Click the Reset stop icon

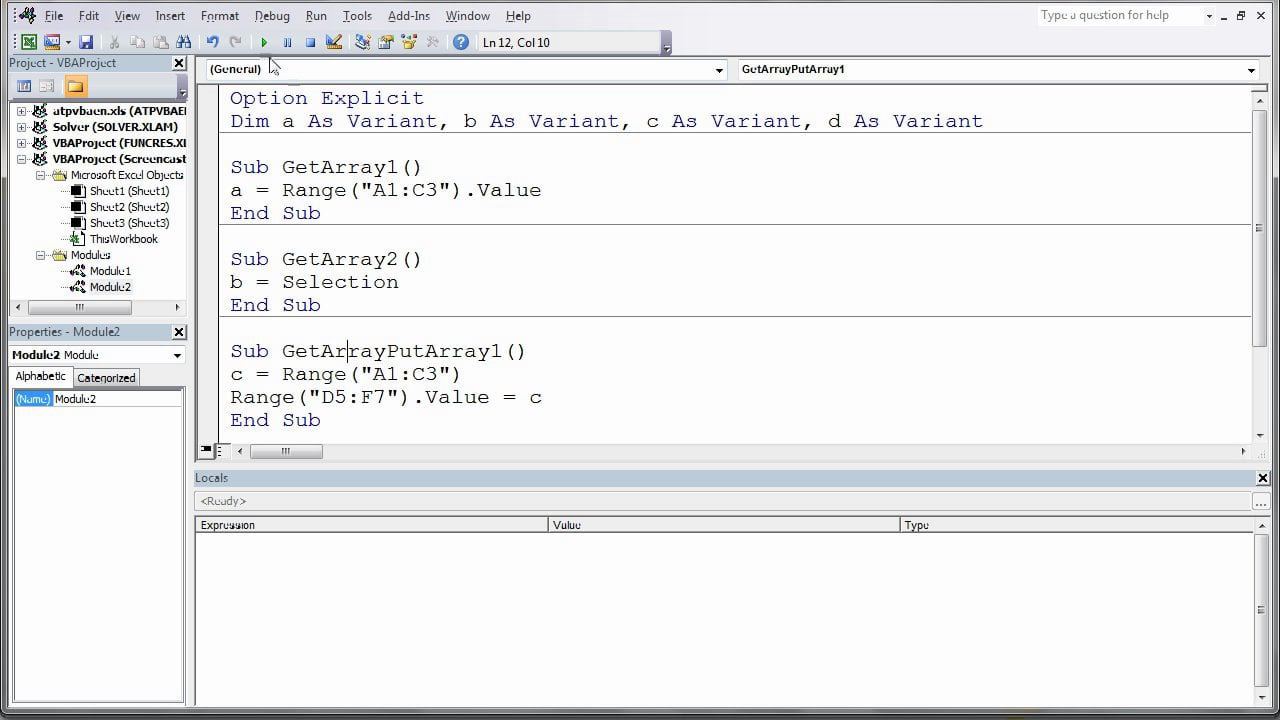pos(310,42)
